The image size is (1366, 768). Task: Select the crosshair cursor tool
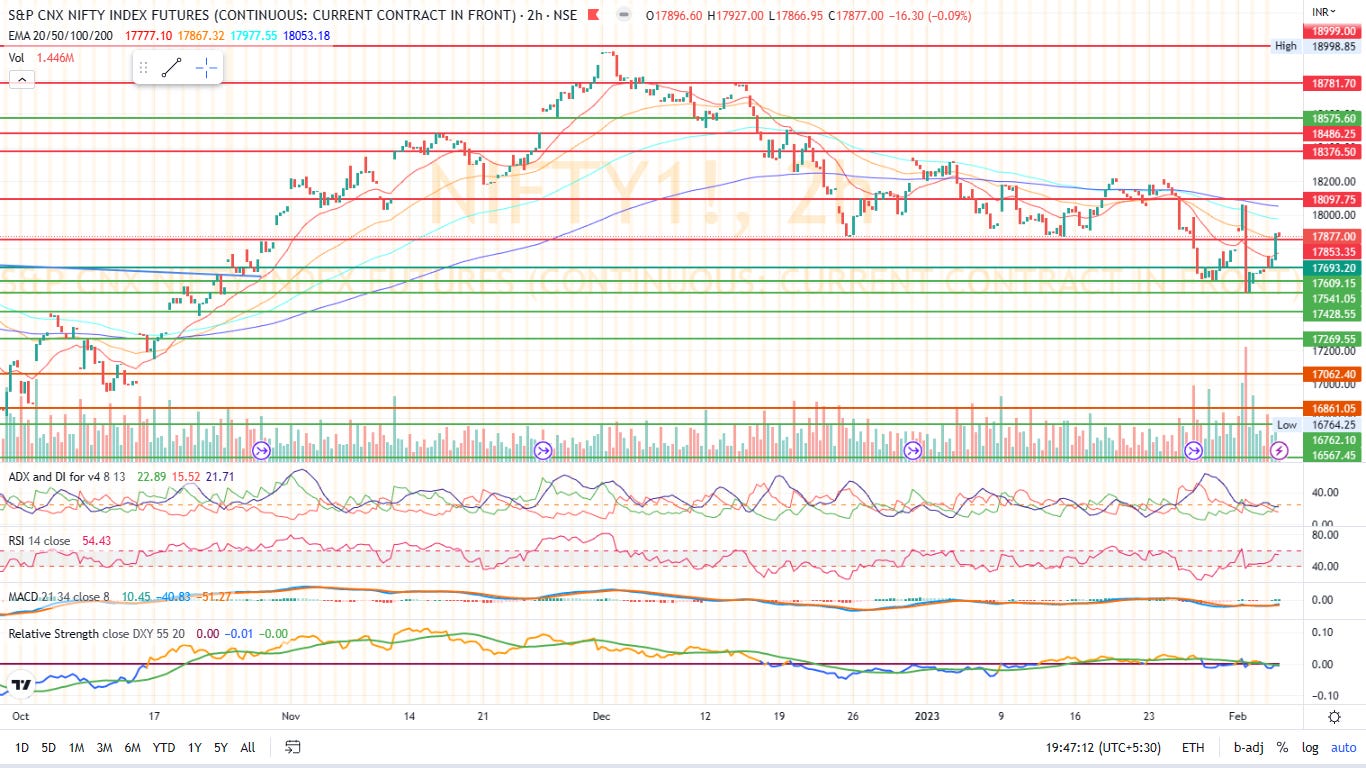(x=206, y=68)
